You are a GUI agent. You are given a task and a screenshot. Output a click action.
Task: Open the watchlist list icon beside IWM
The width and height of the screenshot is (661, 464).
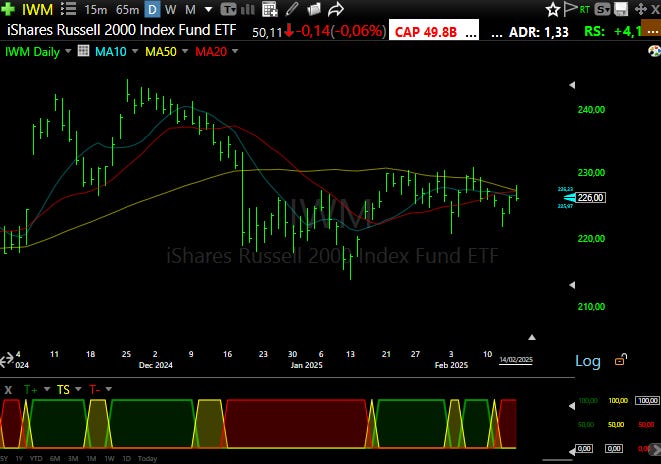pyautogui.click(x=68, y=9)
